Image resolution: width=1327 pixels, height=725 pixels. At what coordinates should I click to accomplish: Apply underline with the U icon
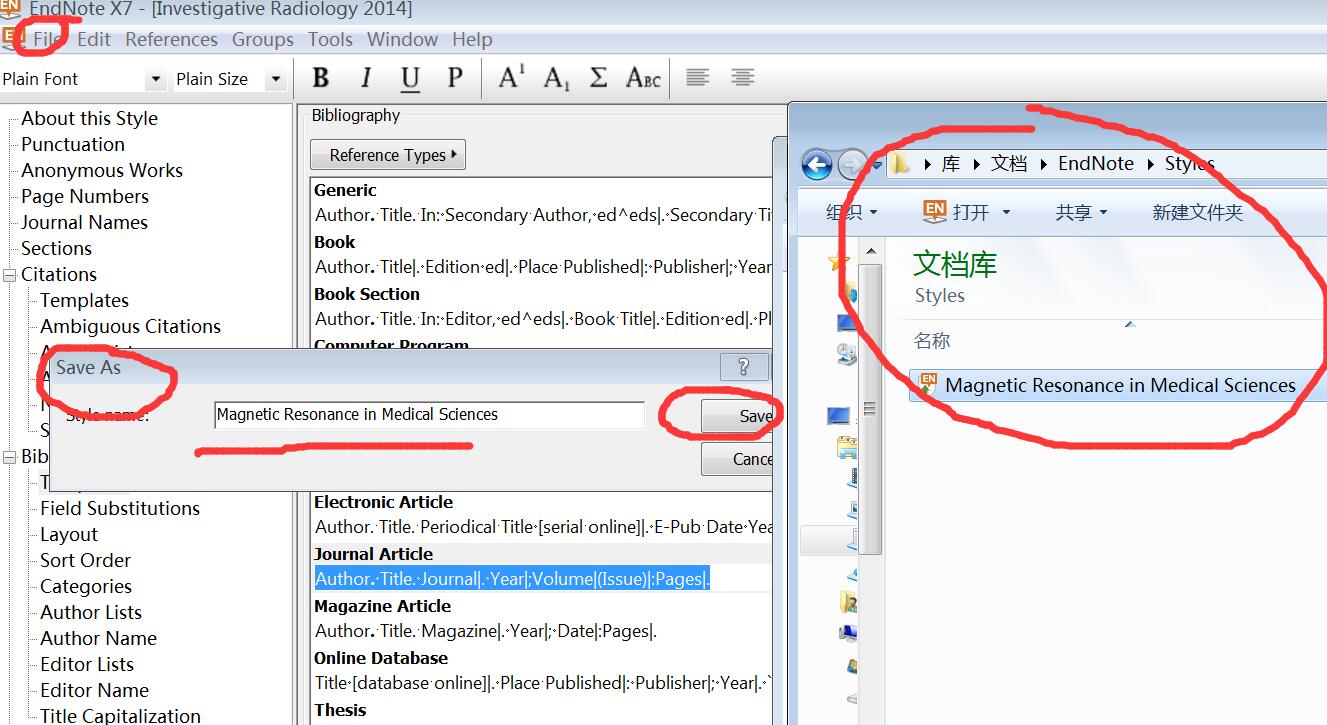click(x=410, y=78)
